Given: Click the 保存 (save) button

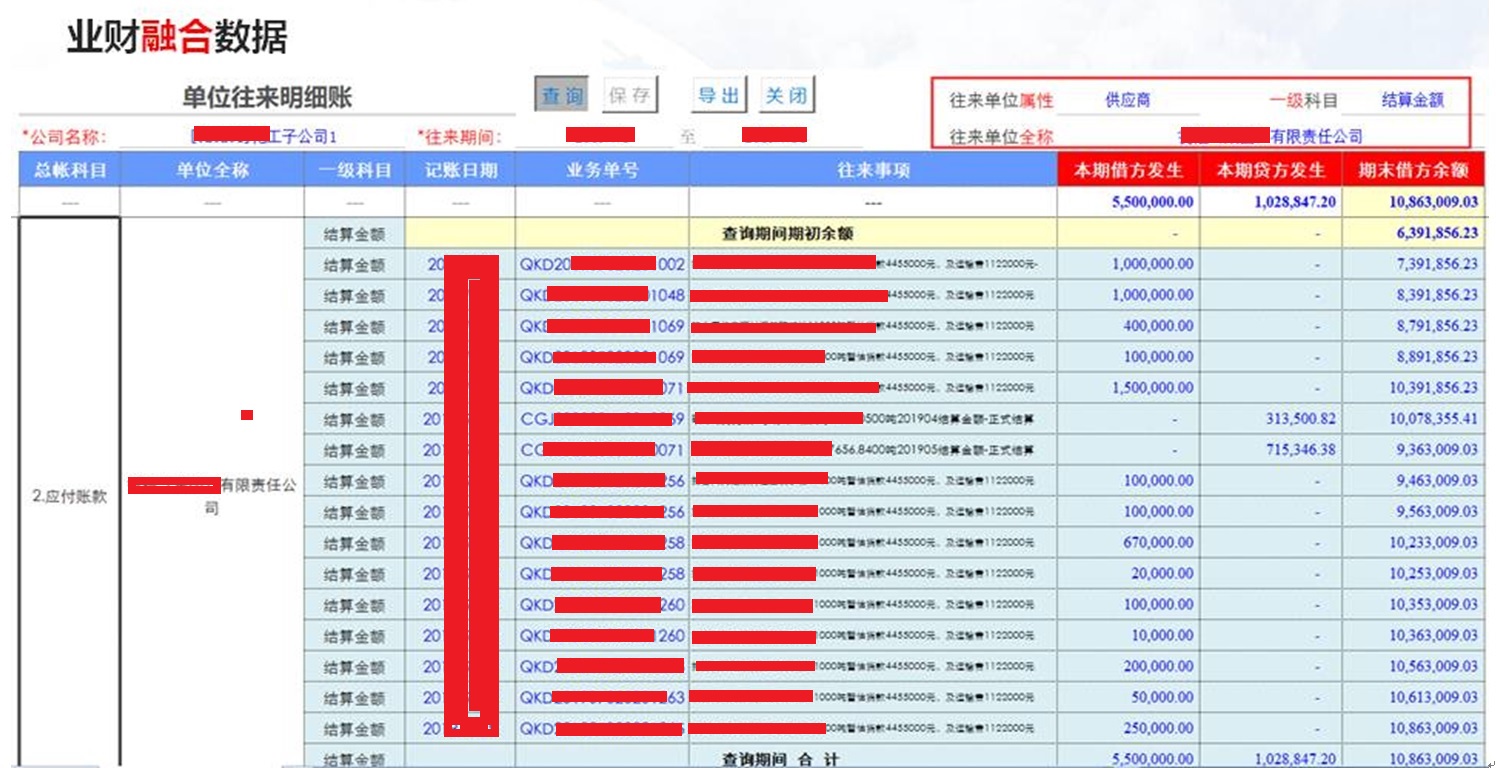Looking at the screenshot, I should click(630, 96).
